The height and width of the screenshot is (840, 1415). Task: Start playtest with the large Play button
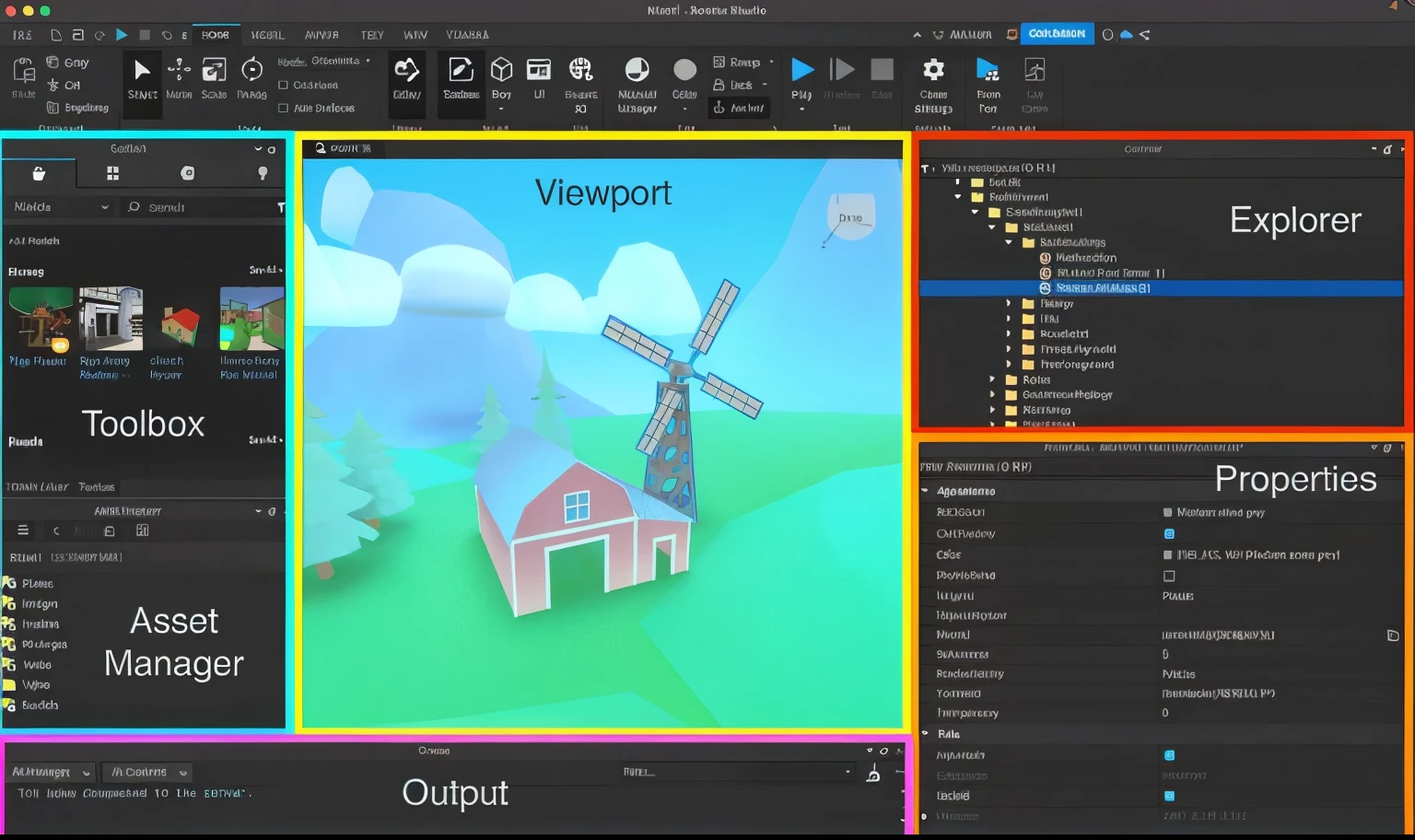(802, 70)
